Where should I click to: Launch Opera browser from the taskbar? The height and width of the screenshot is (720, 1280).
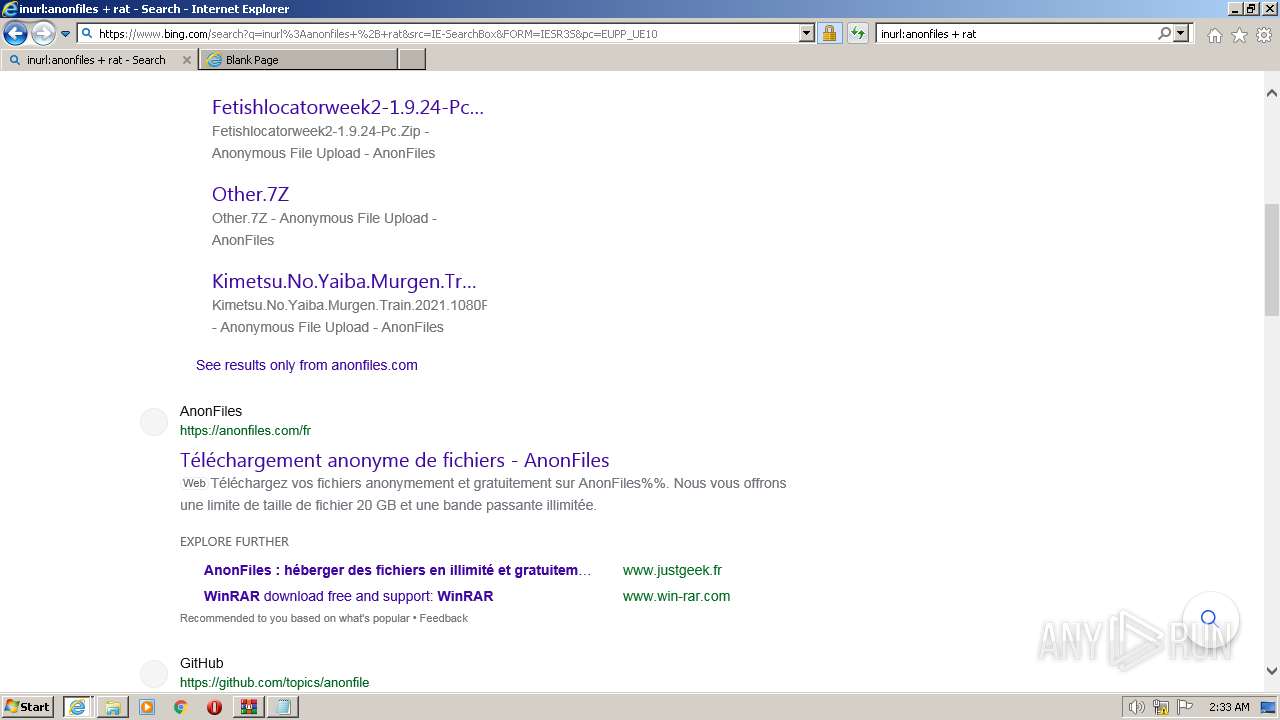pyautogui.click(x=214, y=707)
